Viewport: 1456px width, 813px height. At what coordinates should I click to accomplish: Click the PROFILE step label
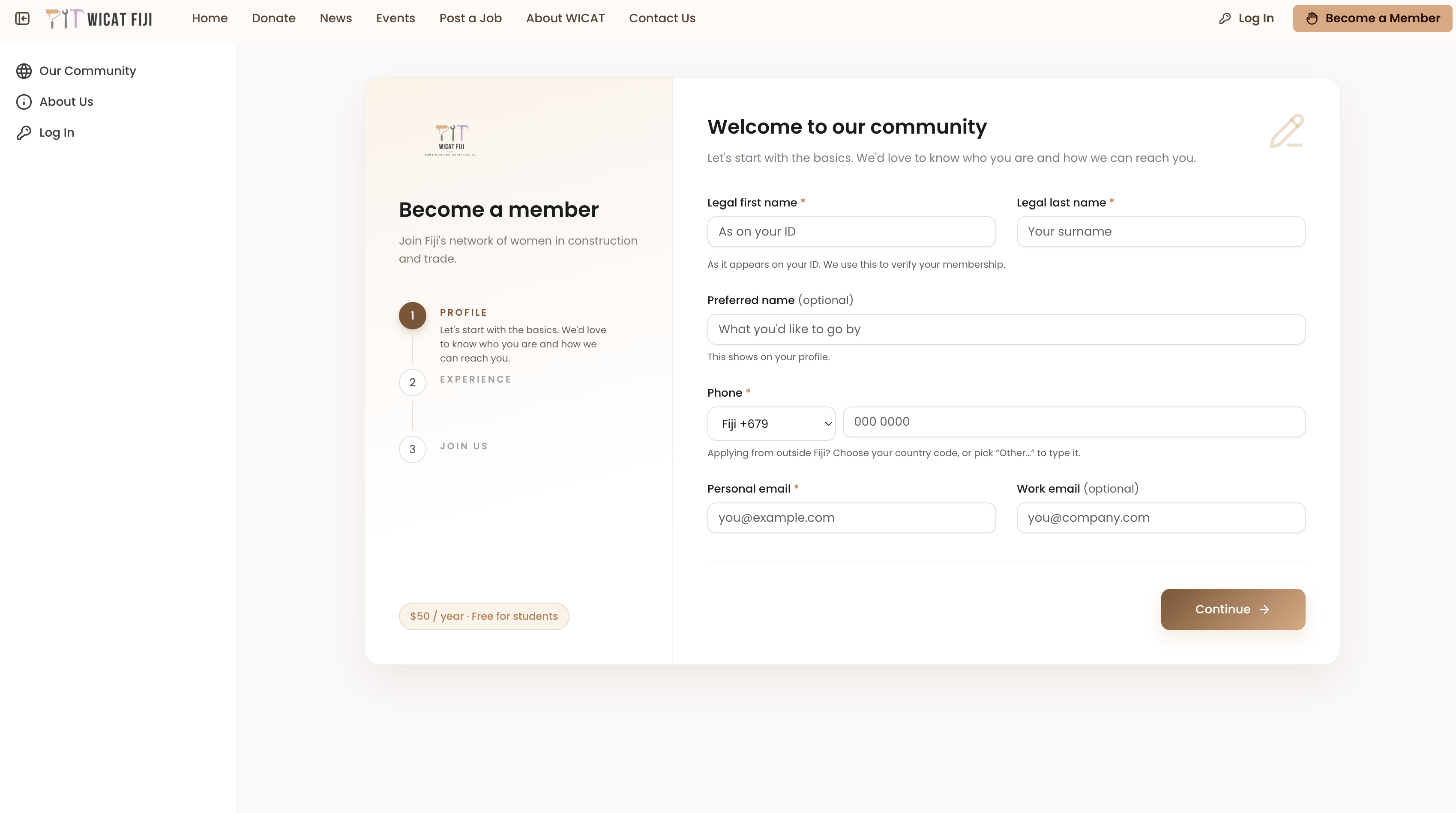point(464,313)
